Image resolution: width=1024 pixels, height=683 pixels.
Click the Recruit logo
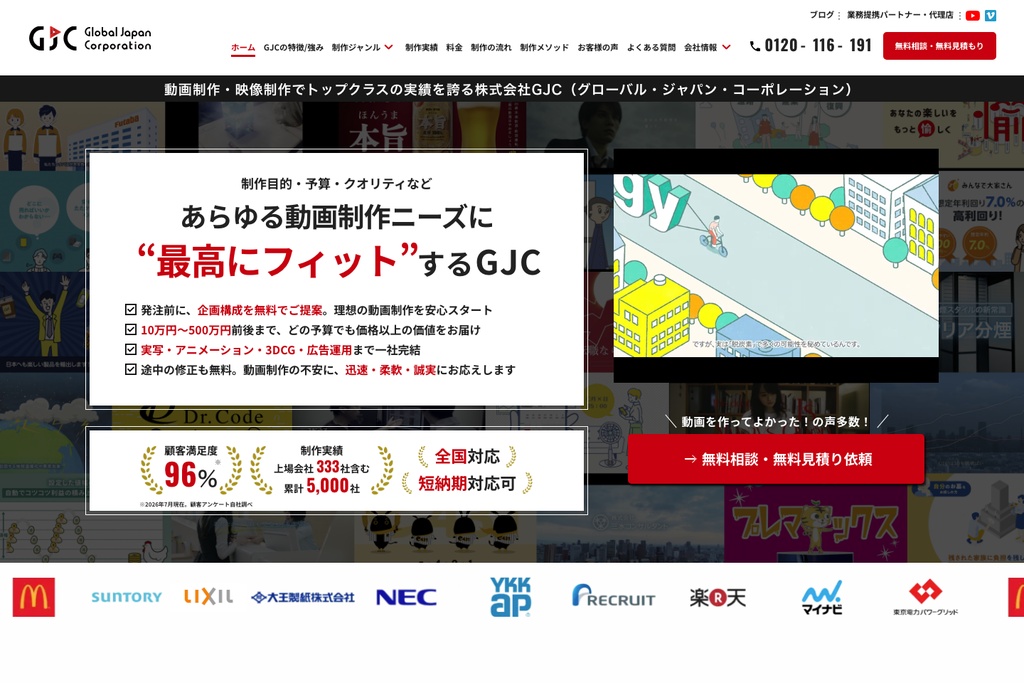point(613,596)
